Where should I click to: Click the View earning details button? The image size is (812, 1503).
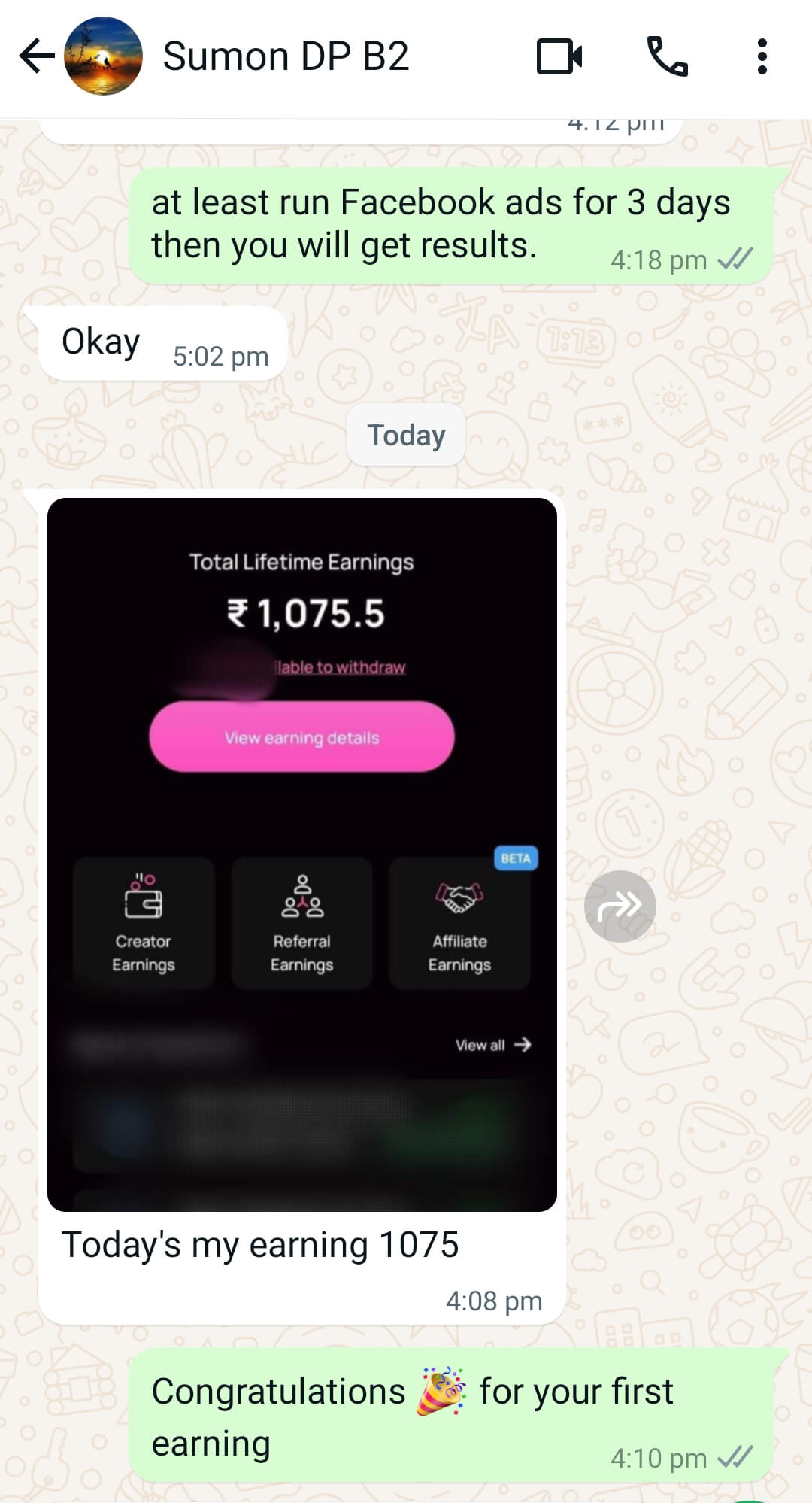301,736
